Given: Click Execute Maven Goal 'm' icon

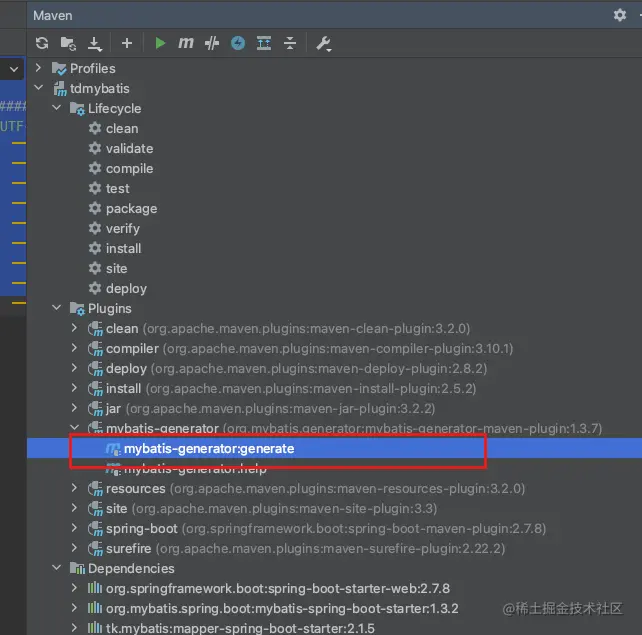Looking at the screenshot, I should [x=186, y=43].
